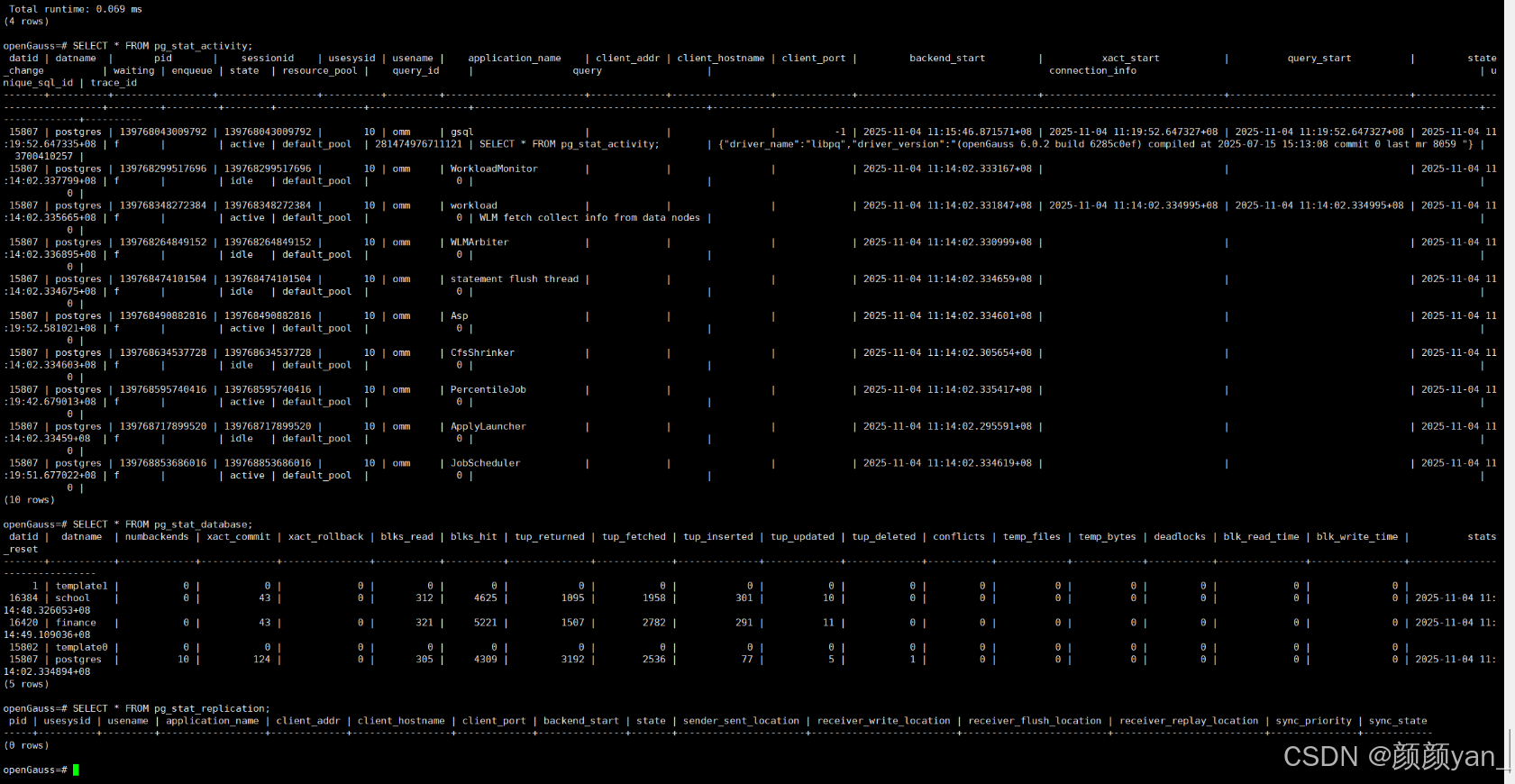Viewport: 1515px width, 784px height.
Task: Click the query_id value '281474976711121'
Action: coord(418,144)
